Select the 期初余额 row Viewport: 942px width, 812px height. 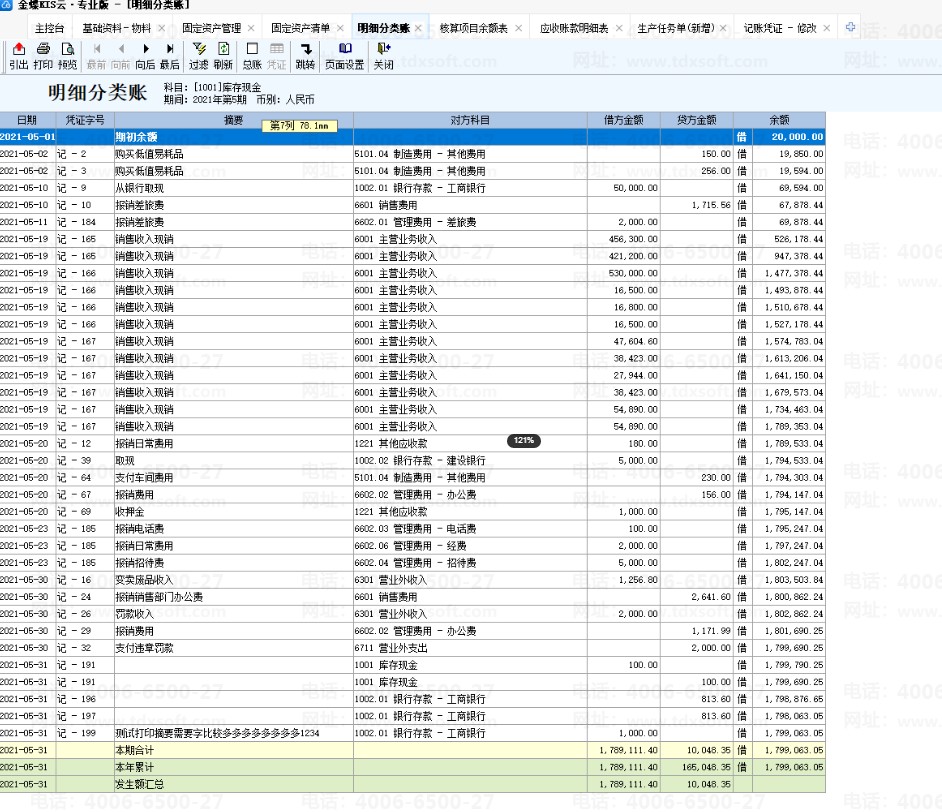412,137
